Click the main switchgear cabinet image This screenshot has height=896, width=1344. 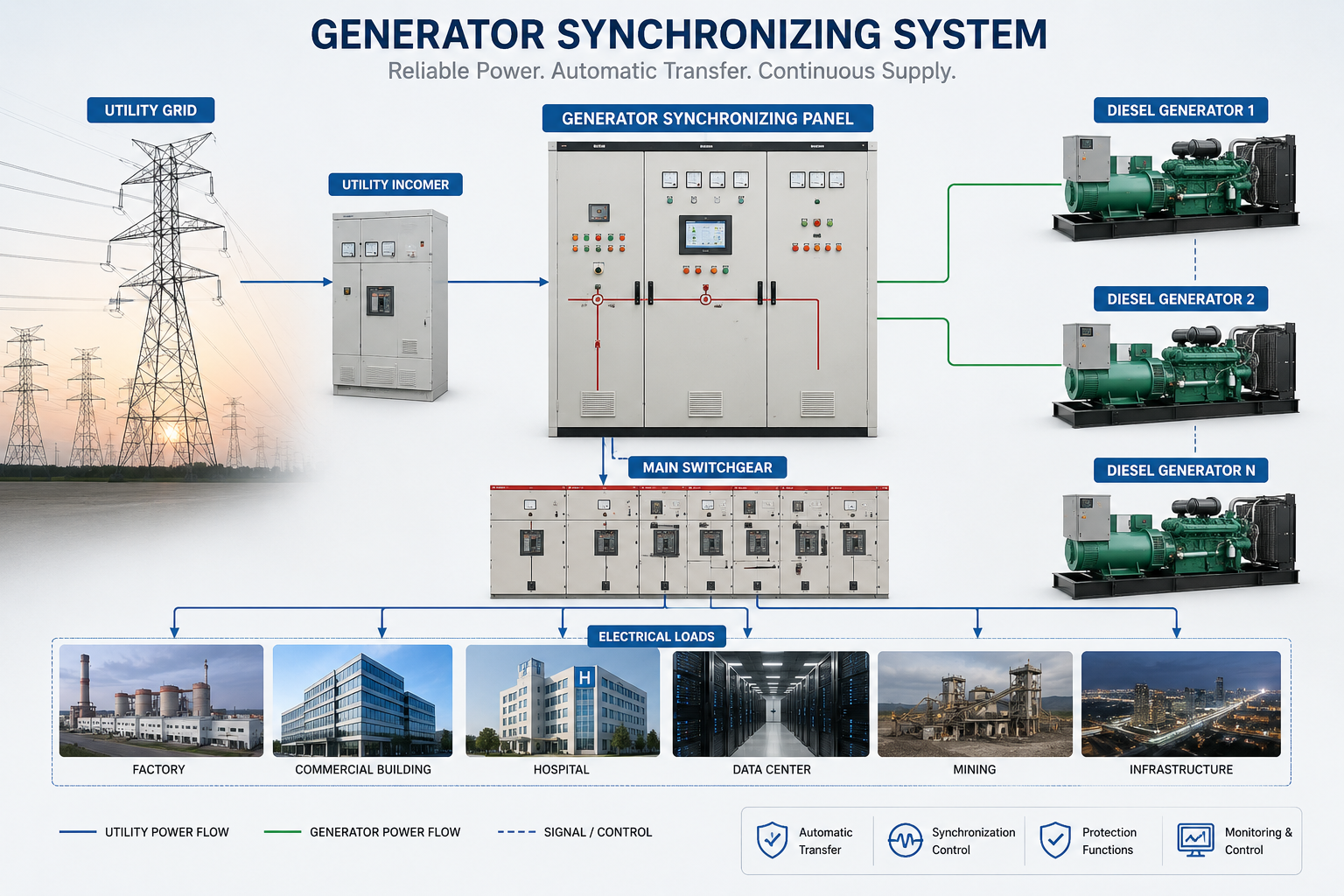(x=689, y=542)
